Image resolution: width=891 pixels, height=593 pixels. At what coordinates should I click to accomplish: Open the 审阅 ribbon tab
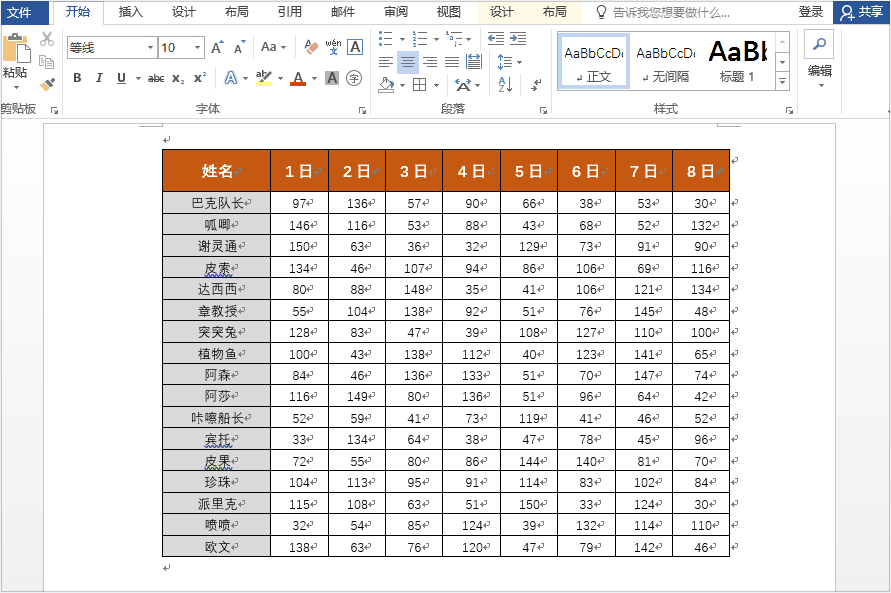click(395, 12)
